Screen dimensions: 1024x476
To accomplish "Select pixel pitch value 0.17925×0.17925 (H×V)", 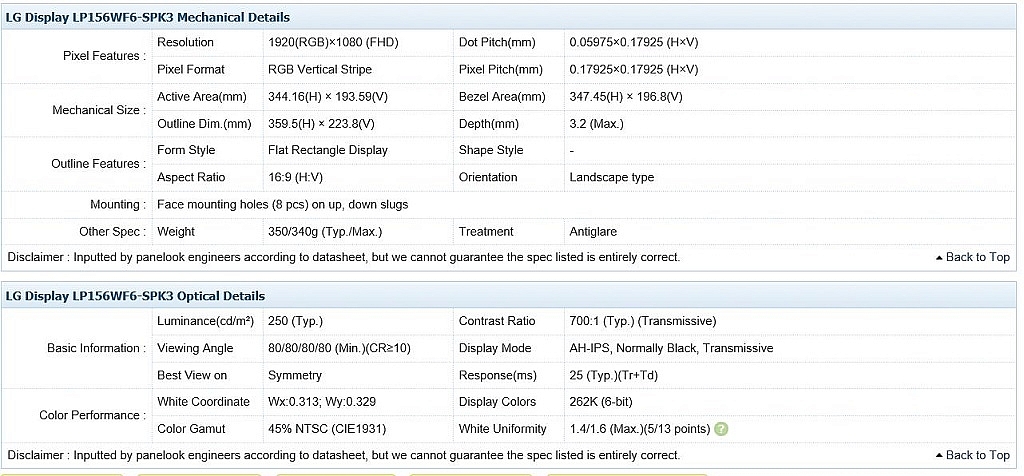I will click(633, 69).
